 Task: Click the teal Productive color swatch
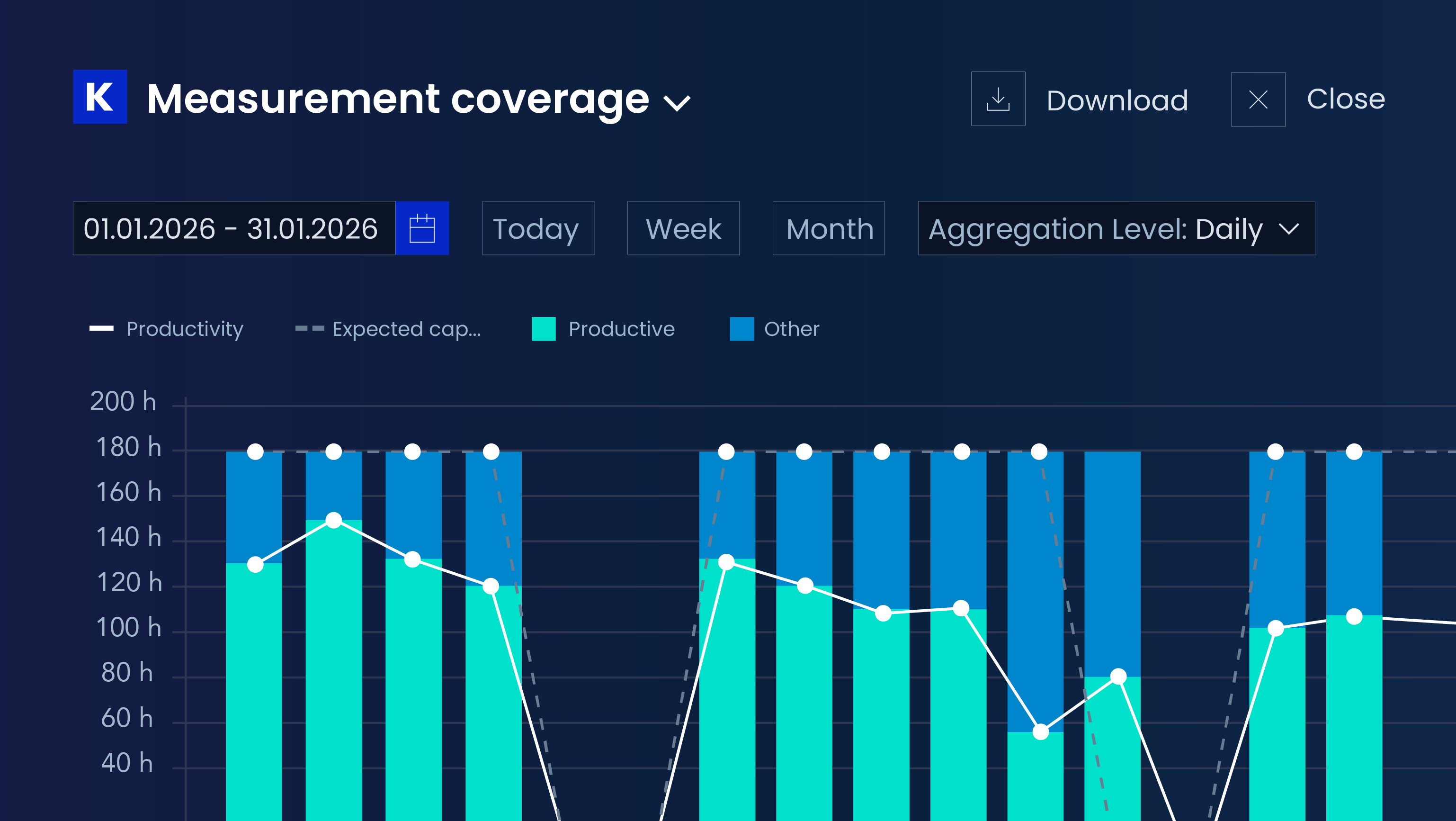coord(544,329)
